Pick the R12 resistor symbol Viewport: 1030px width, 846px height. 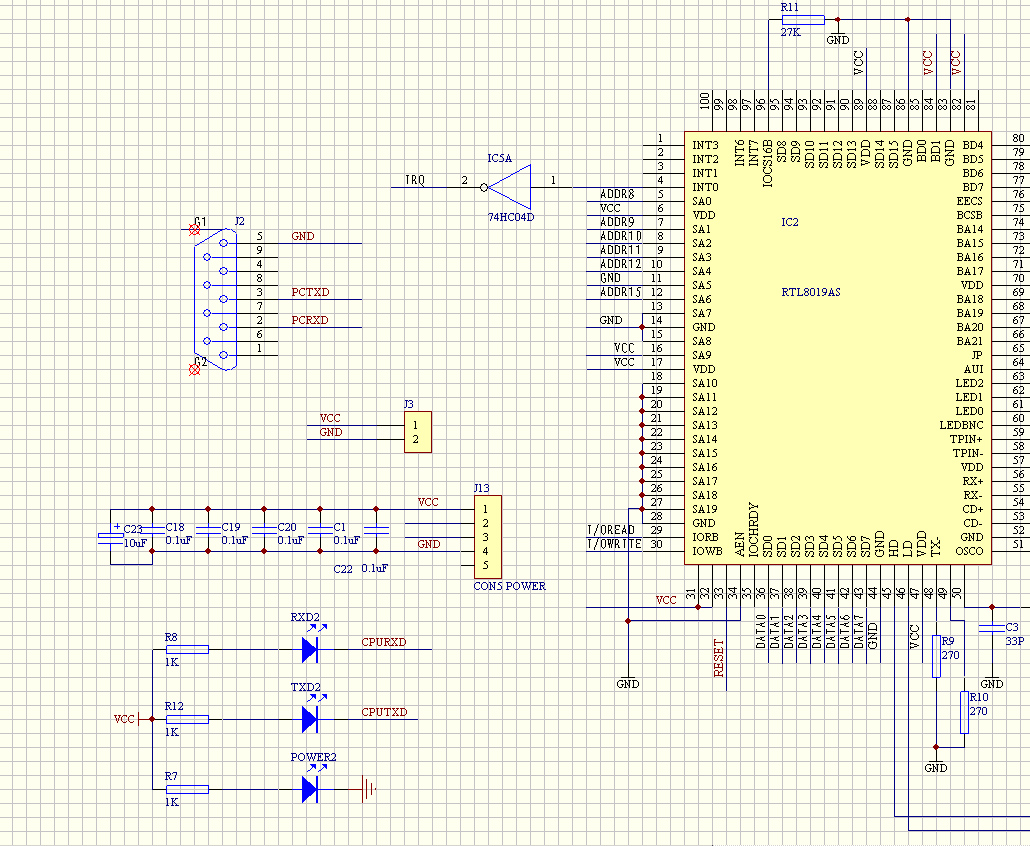(187, 719)
